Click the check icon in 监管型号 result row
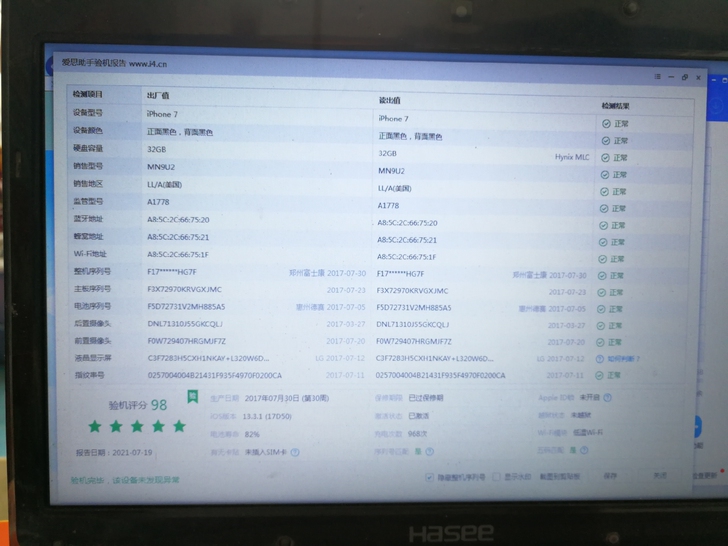This screenshot has height=546, width=728. pos(604,208)
